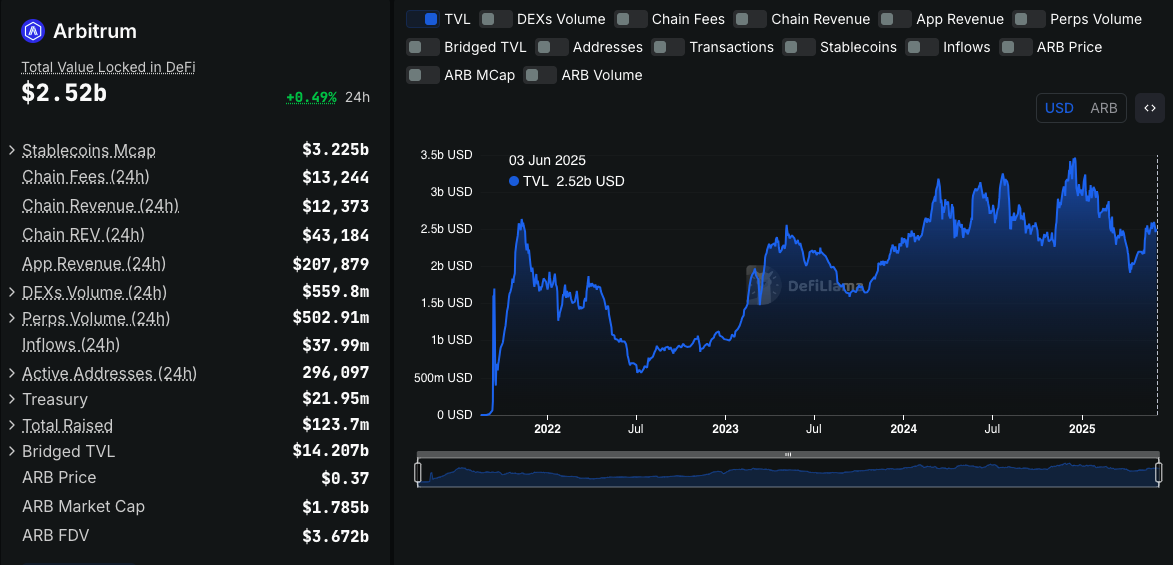Click the embed chart code icon

[1150, 108]
